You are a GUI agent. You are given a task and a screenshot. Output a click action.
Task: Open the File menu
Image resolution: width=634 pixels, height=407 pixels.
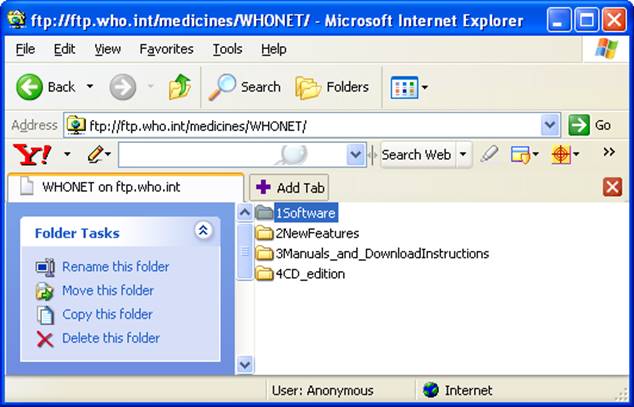(25, 49)
